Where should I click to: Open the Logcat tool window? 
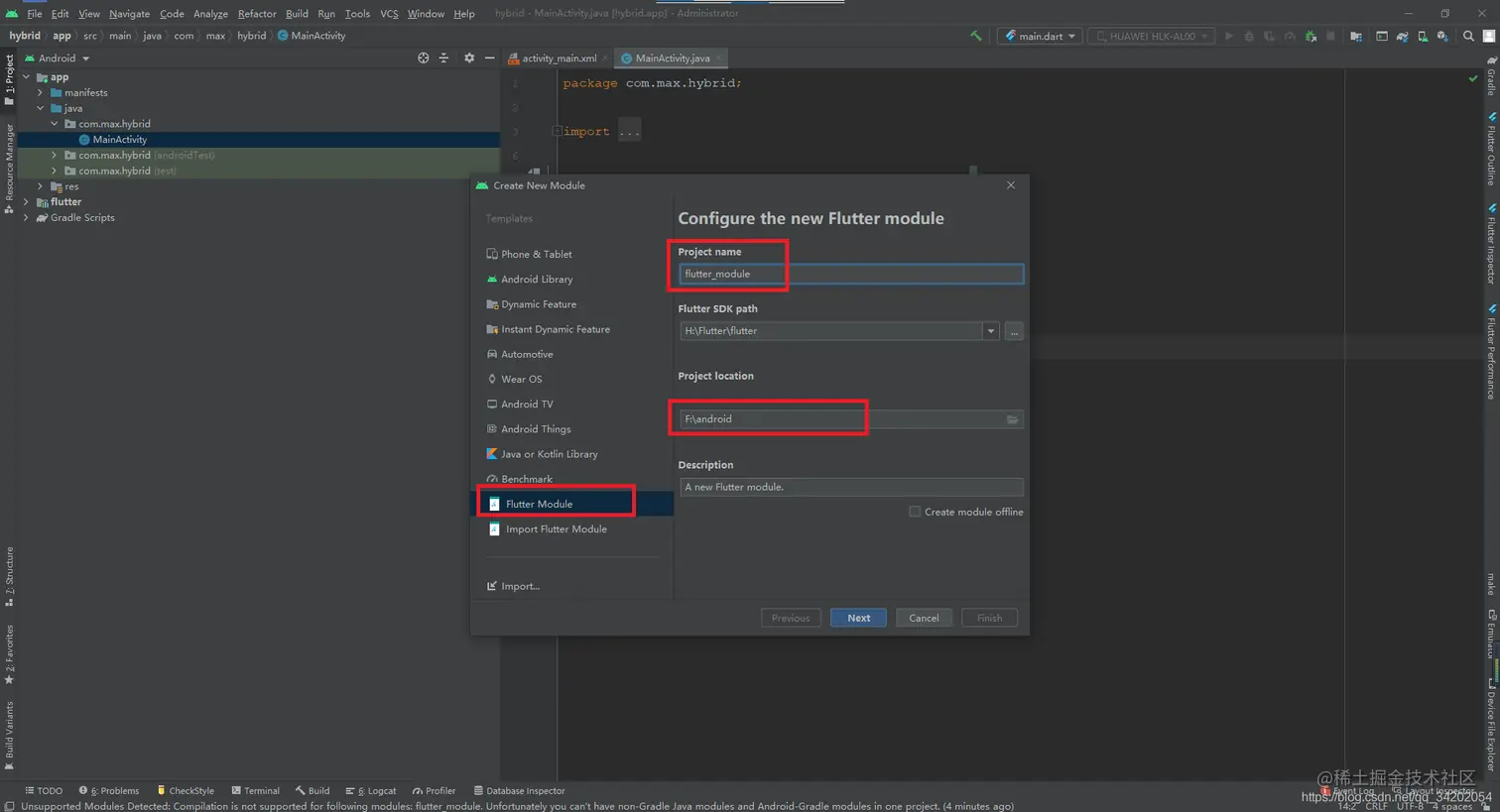371,791
